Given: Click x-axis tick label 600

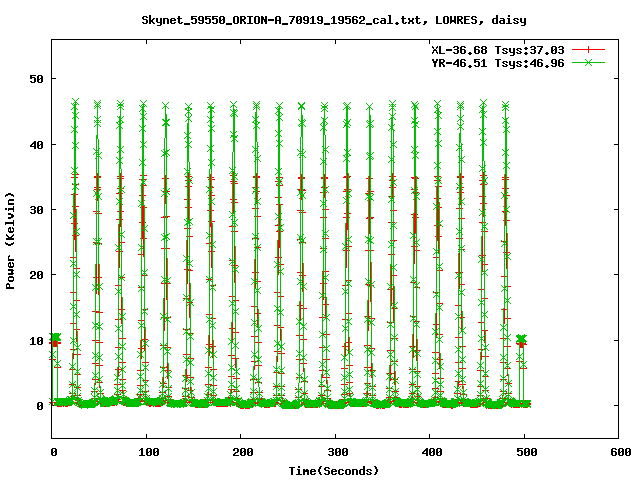Looking at the screenshot, I should (621, 452).
